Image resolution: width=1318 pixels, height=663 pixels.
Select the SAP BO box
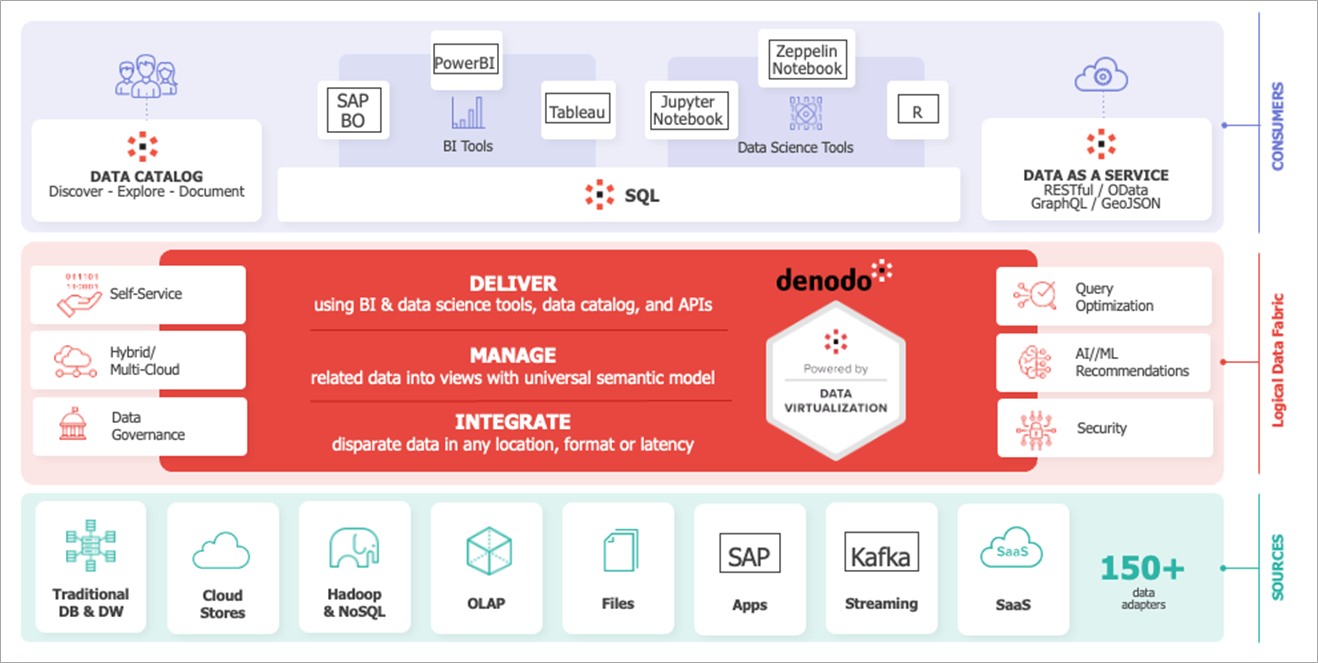point(352,111)
